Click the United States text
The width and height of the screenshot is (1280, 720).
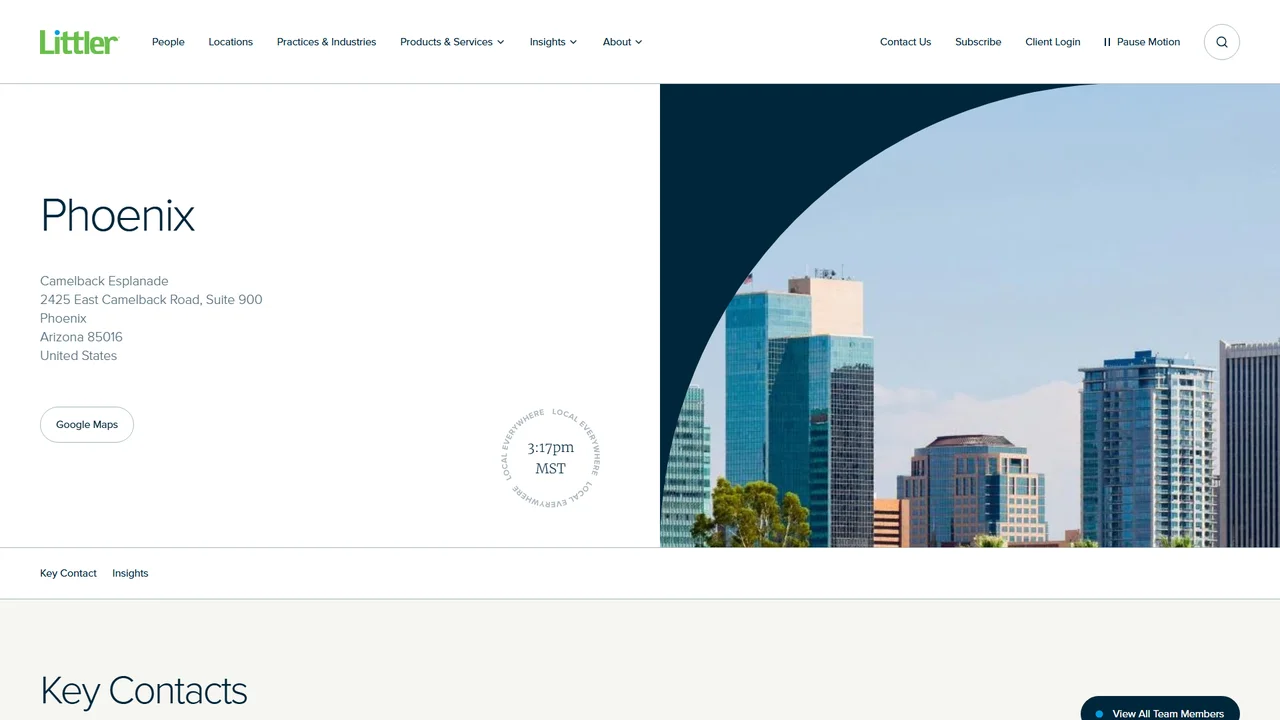click(x=78, y=356)
